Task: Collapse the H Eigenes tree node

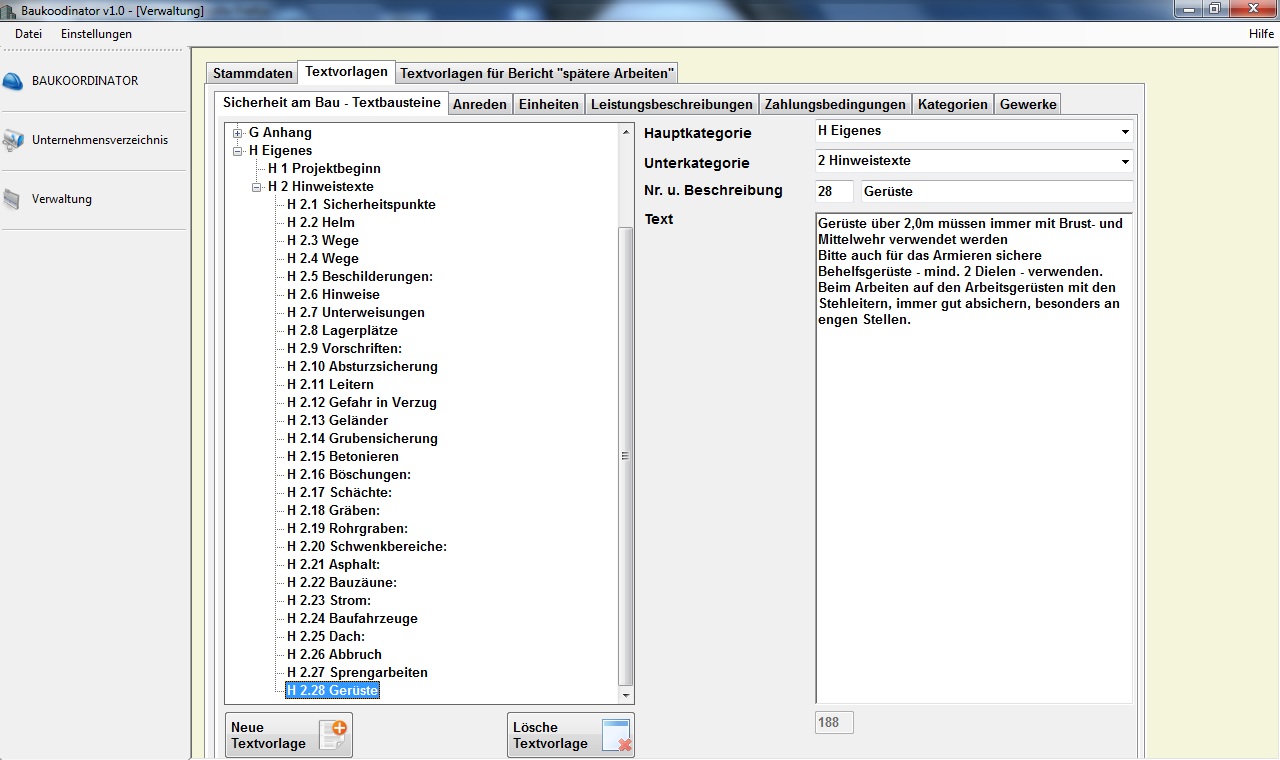Action: 238,151
